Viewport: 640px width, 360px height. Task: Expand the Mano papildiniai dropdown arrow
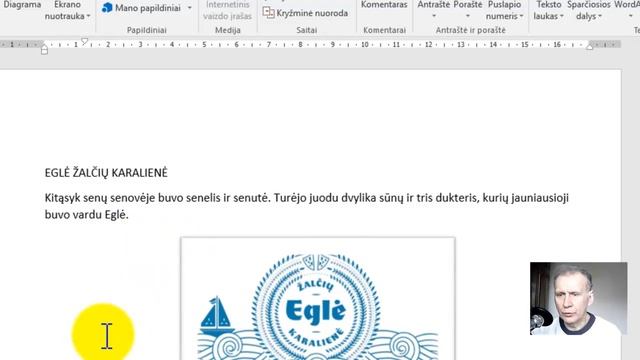click(x=189, y=8)
